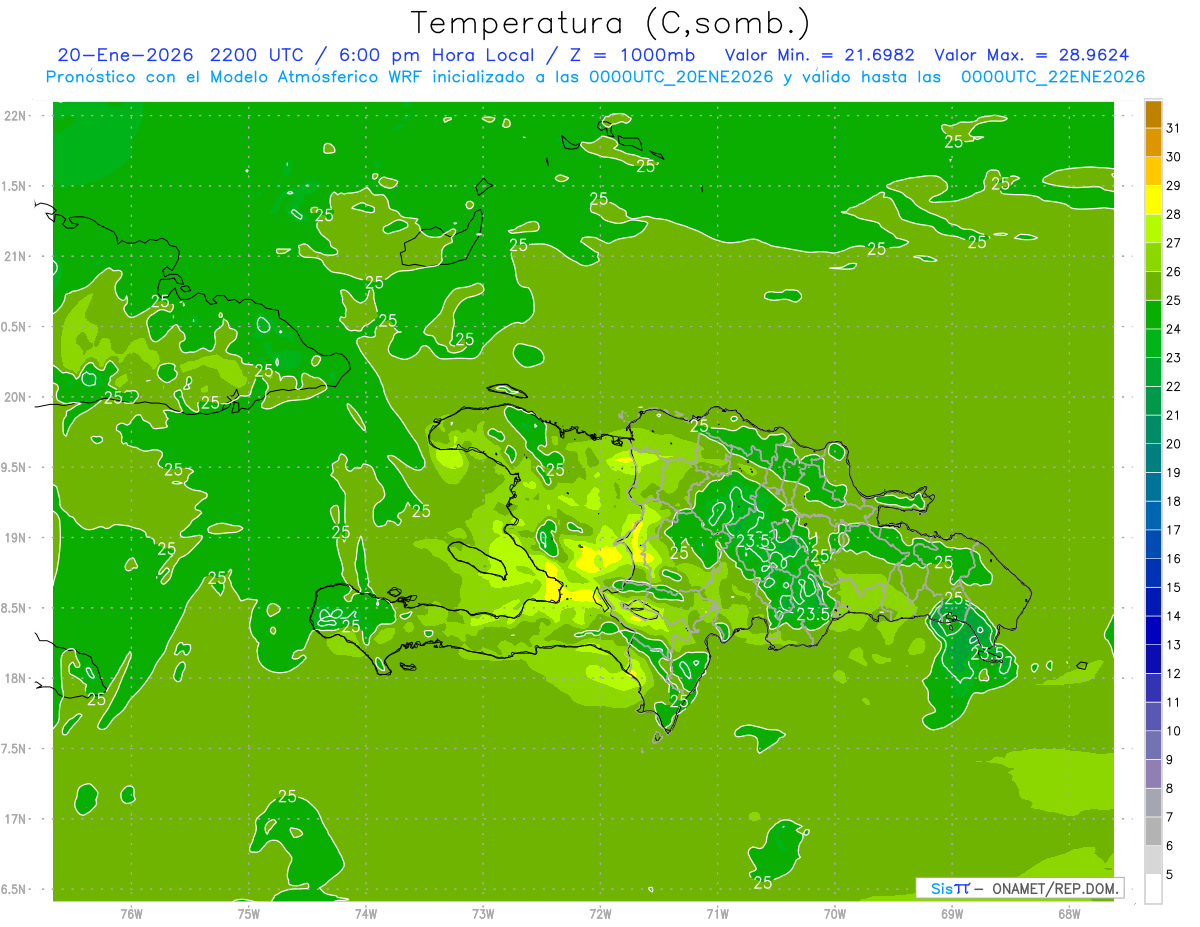Click the longitude axis label "72W"
The height and width of the screenshot is (927, 1200).
[x=600, y=913]
